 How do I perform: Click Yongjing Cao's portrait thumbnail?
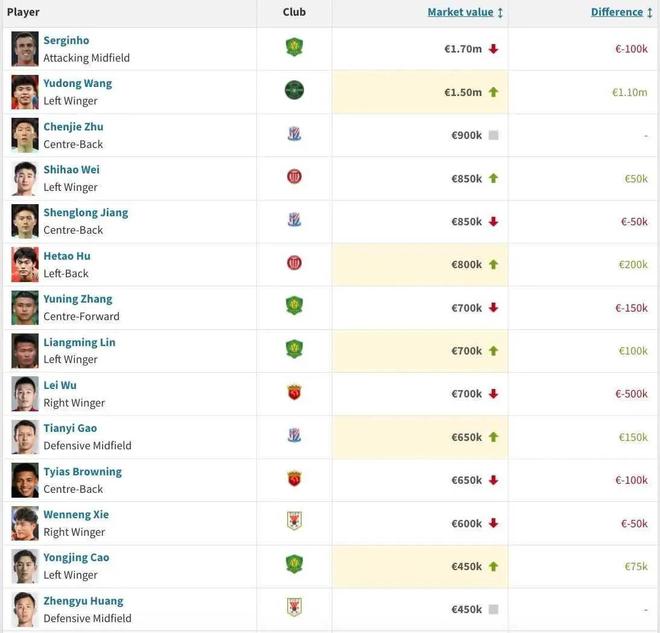point(25,566)
